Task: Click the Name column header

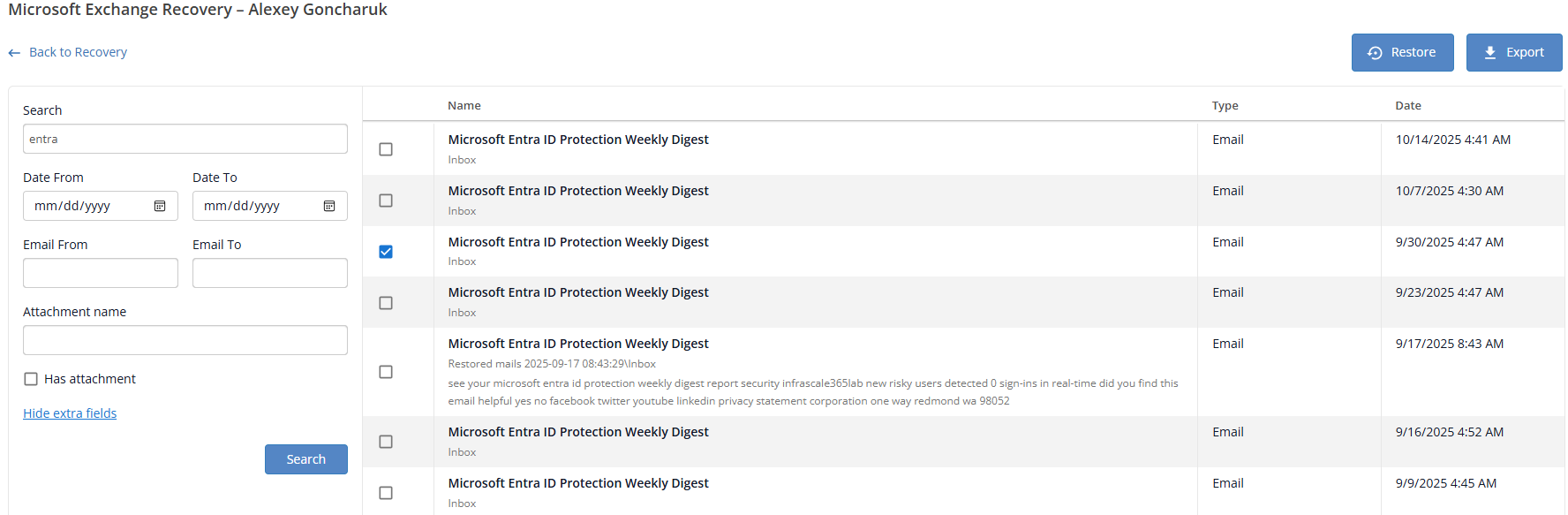Action: point(464,106)
